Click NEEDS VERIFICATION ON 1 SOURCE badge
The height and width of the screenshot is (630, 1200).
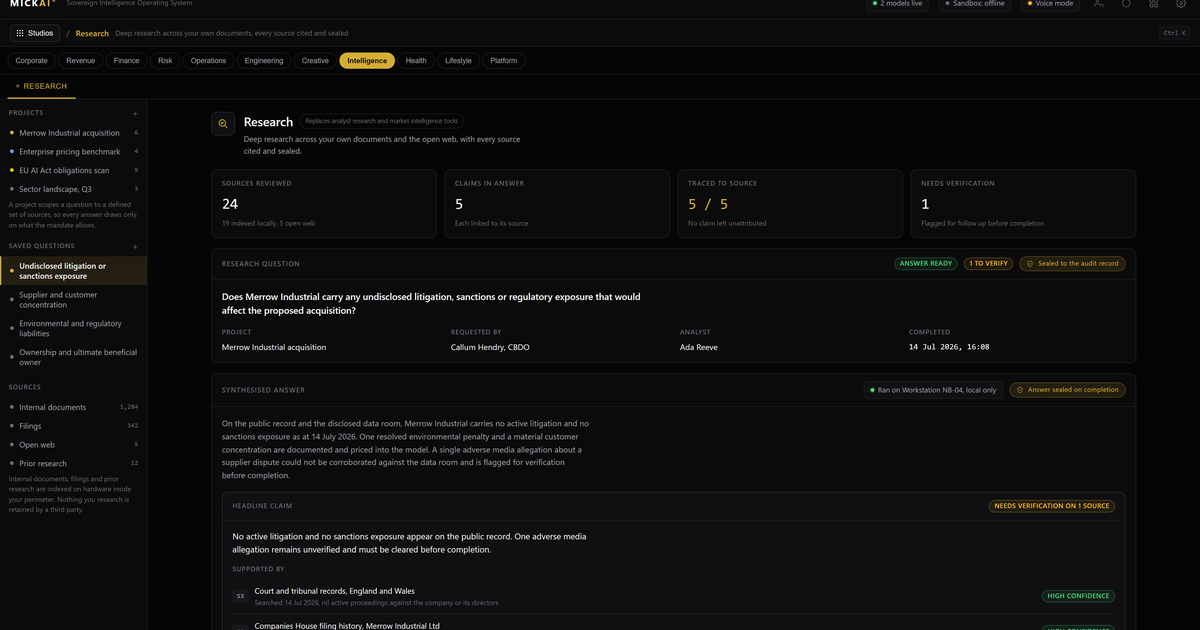[x=1051, y=506]
